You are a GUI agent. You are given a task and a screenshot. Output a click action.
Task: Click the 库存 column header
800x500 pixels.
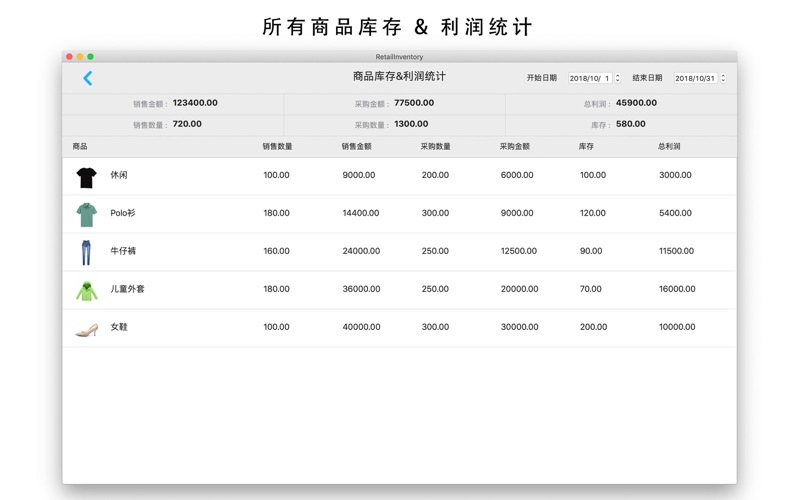(x=586, y=147)
